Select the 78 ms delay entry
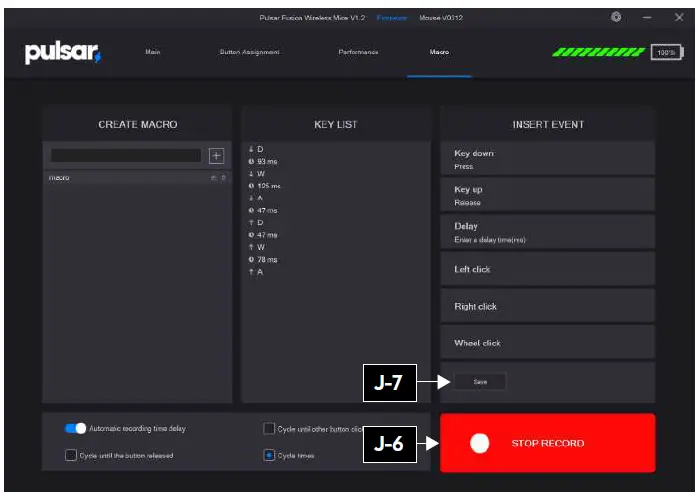This screenshot has width=699, height=494. click(263, 259)
